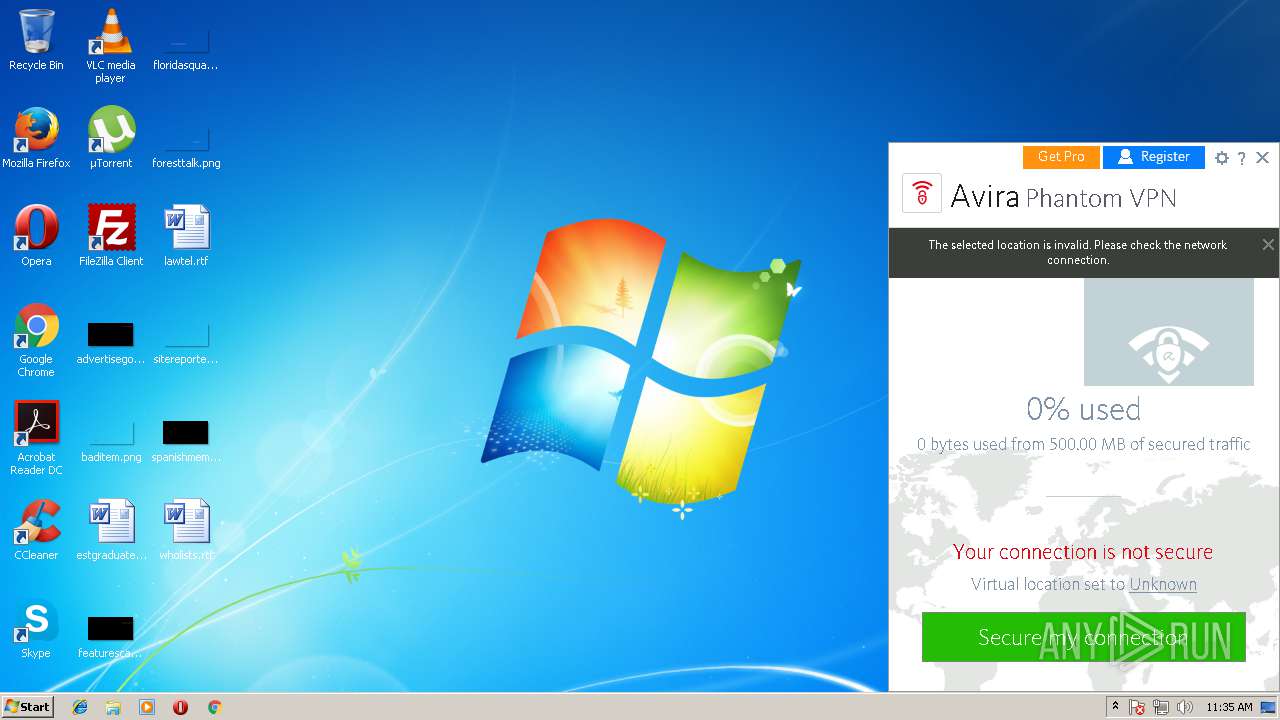Select sitereporte... file icon
This screenshot has height=720, width=1280.
[186, 334]
